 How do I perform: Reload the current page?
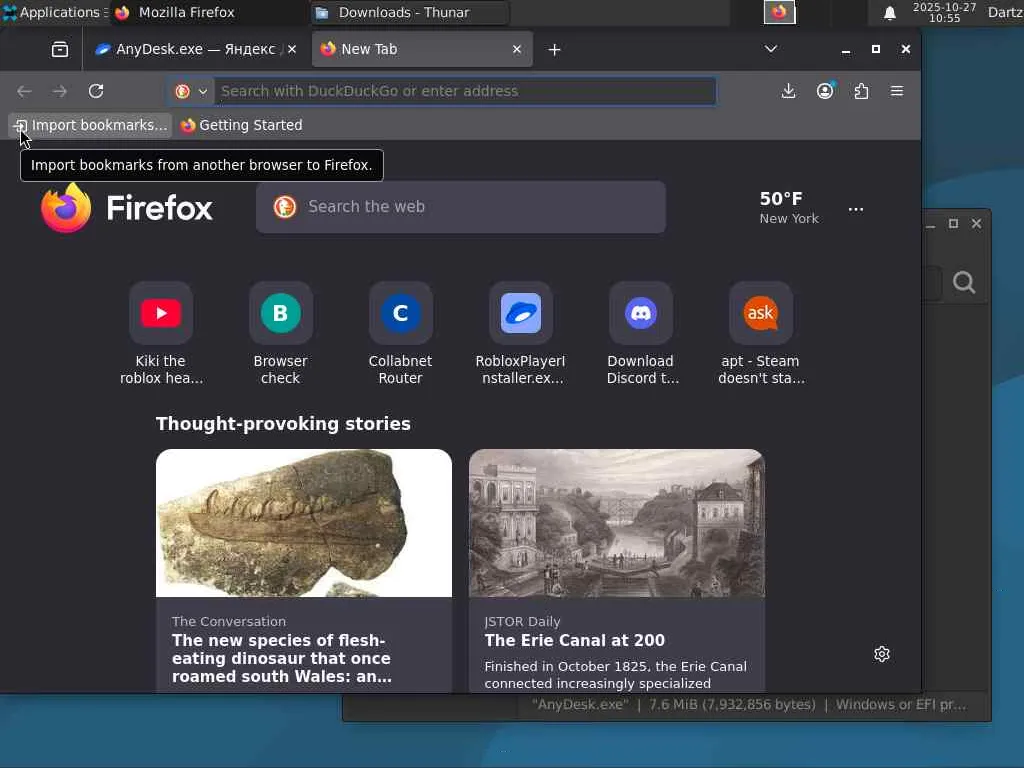point(96,91)
